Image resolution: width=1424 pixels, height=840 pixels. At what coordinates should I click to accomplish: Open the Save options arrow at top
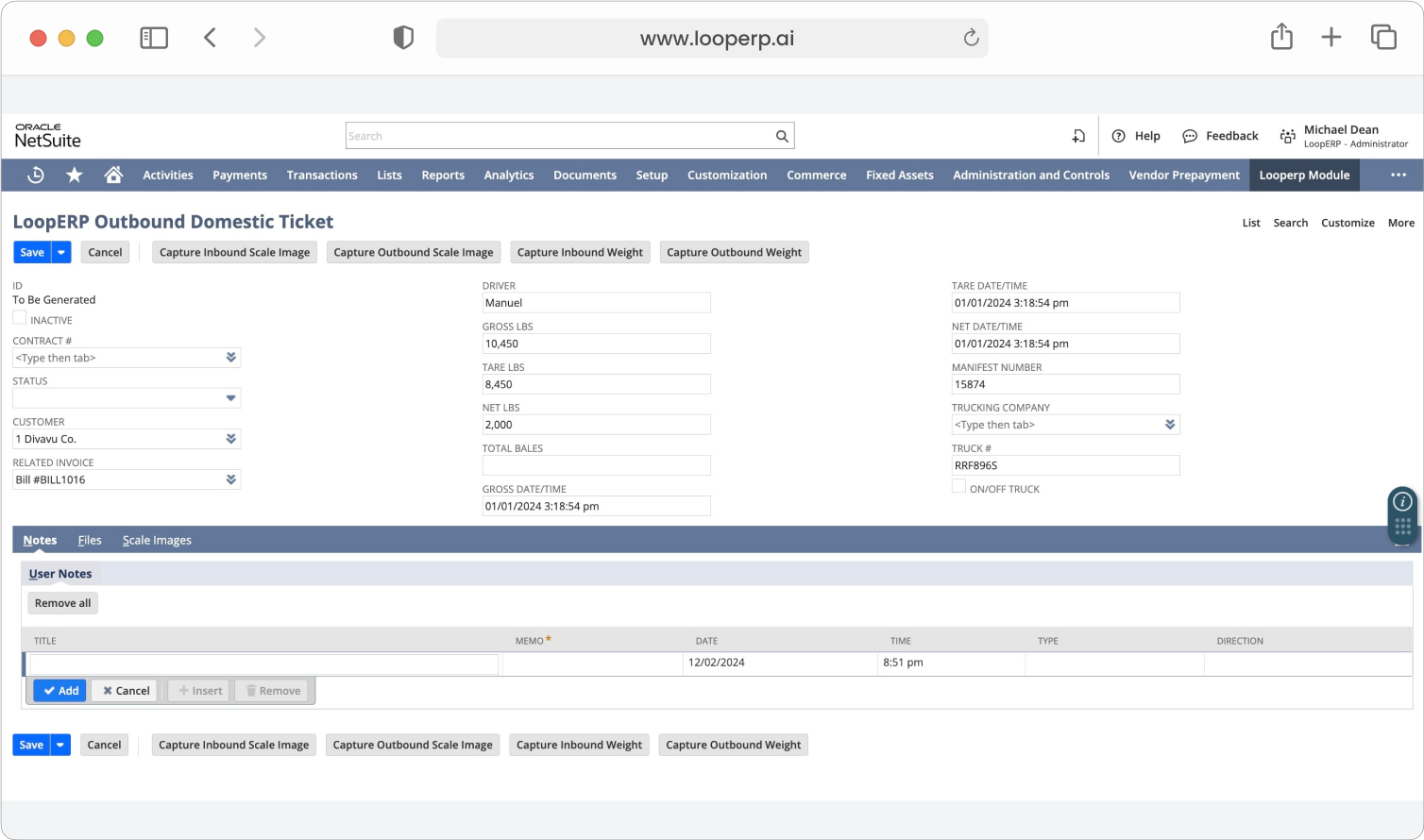[61, 252]
